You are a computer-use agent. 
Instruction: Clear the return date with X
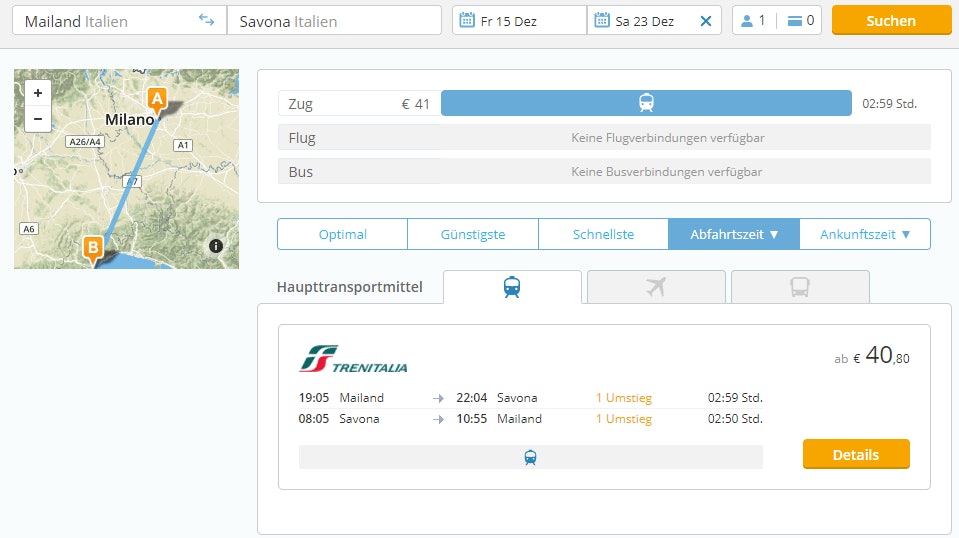pos(706,21)
